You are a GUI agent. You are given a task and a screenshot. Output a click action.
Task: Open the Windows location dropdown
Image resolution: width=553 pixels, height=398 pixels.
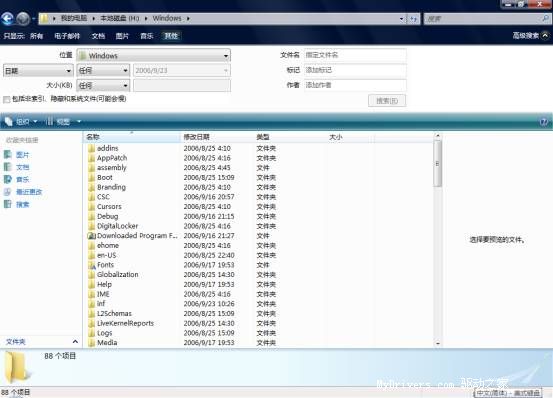pyautogui.click(x=154, y=56)
